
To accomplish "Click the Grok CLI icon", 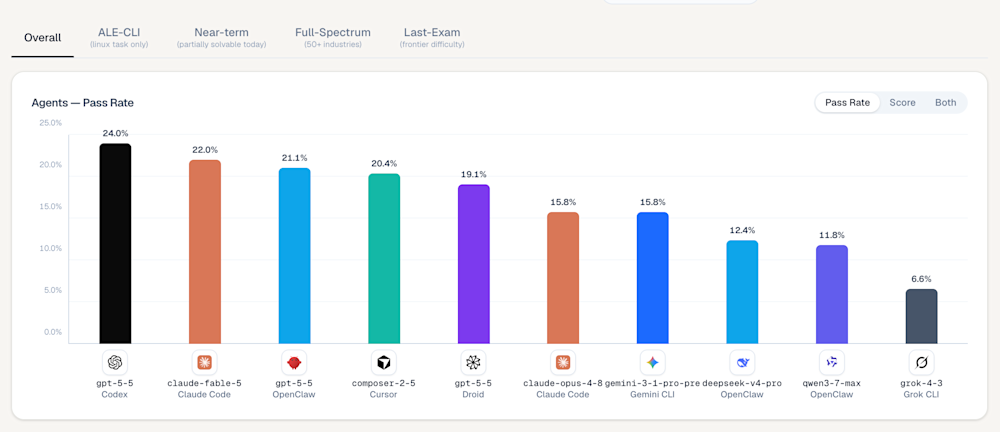I will 922,362.
